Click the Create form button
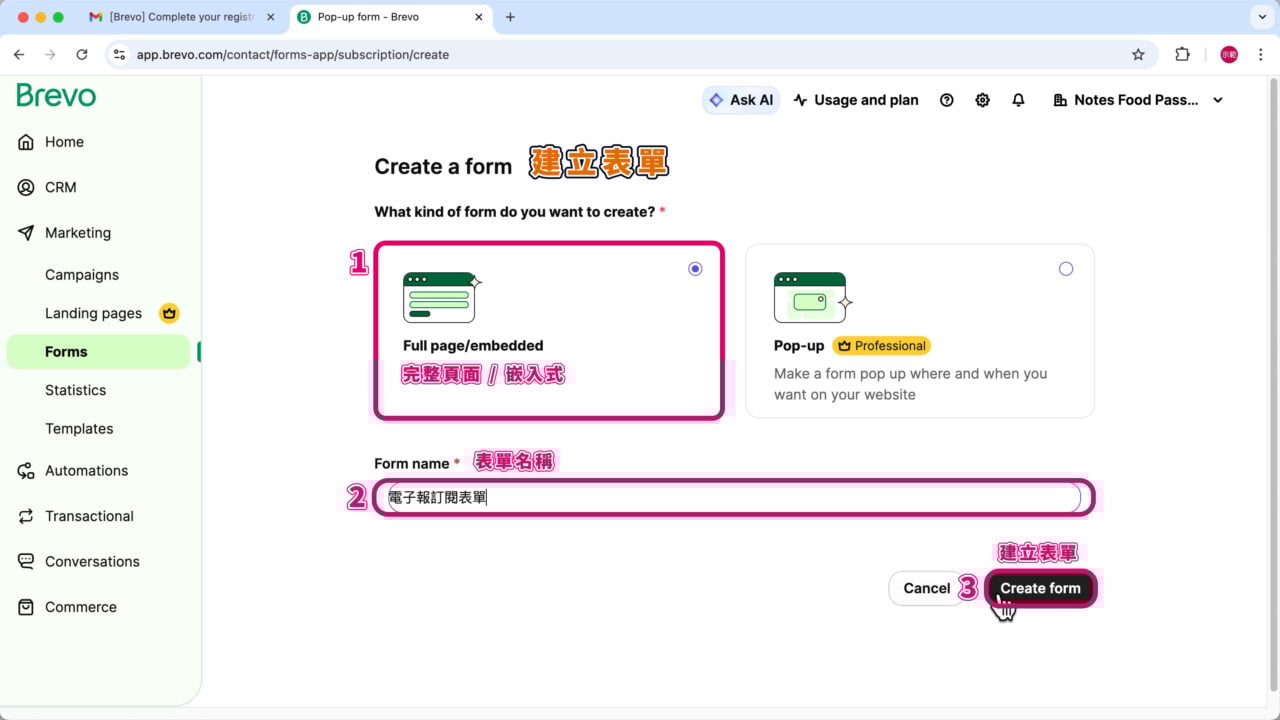1280x720 pixels. point(1040,588)
